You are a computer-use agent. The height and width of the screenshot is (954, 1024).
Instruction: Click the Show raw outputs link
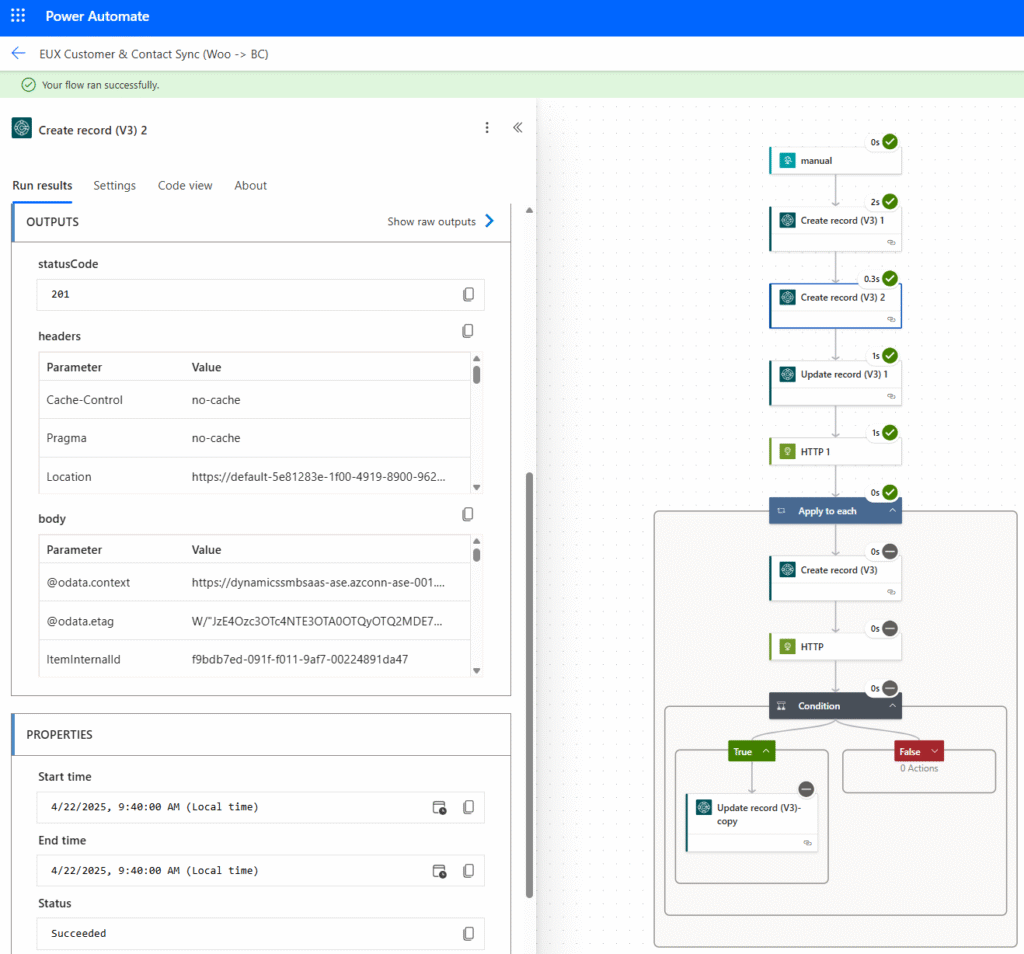(432, 221)
